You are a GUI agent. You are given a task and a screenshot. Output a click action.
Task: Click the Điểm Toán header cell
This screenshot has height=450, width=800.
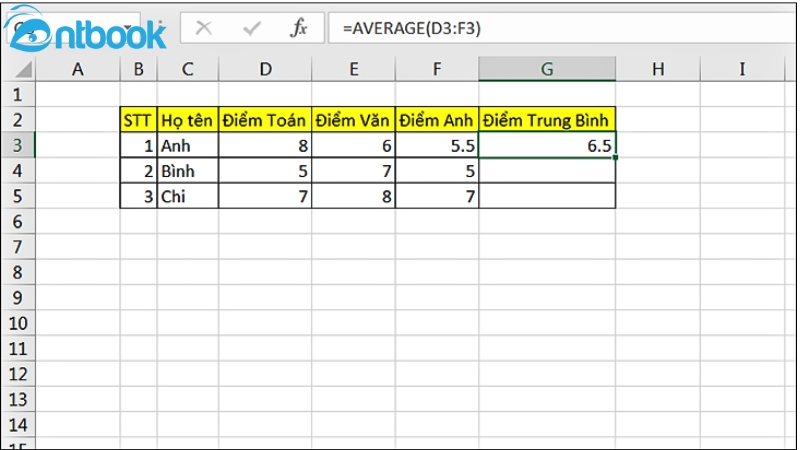click(265, 120)
